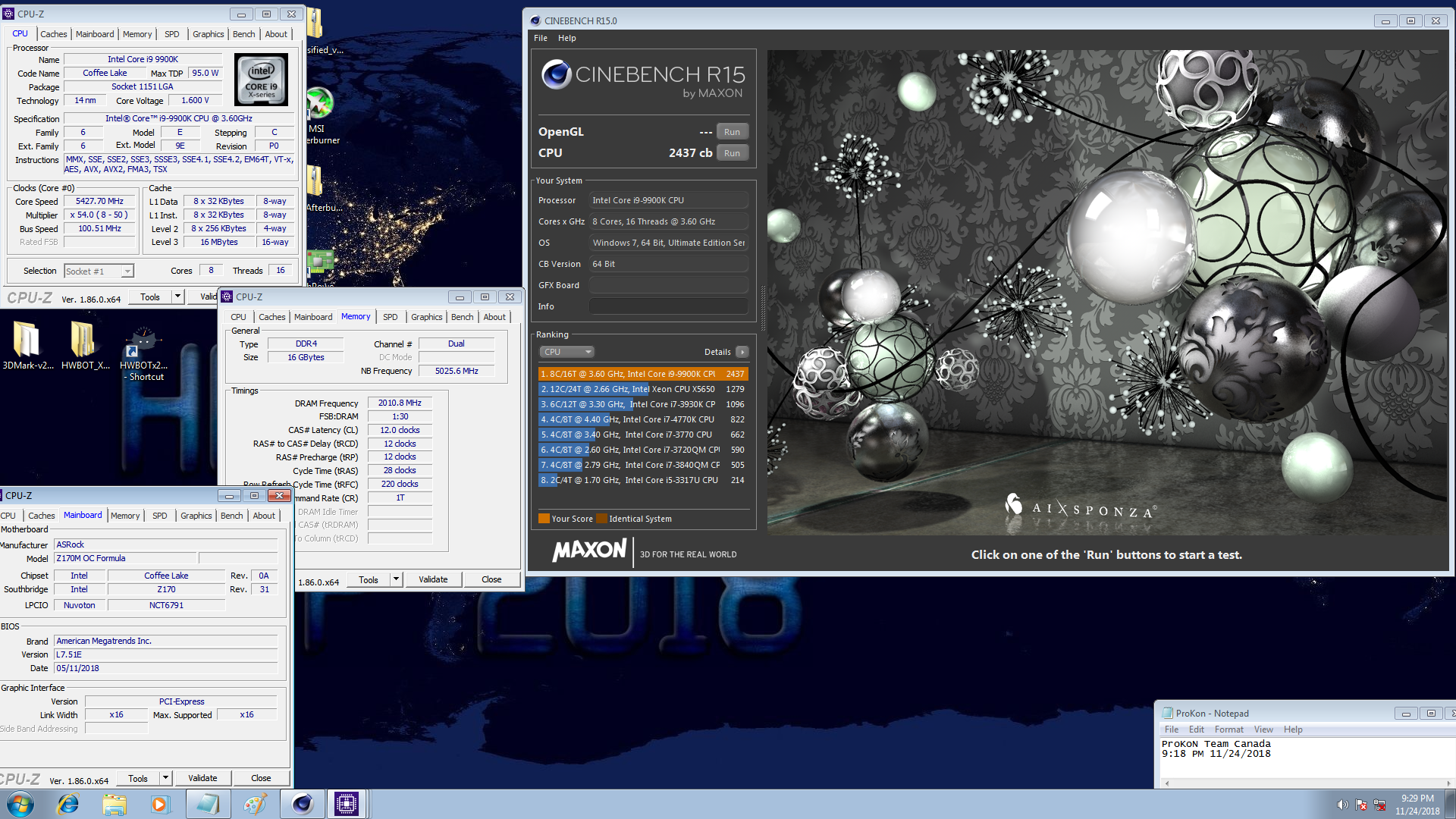Viewport: 1456px width, 819px height.
Task: Open the About tab in Memory CPU-Z window
Action: (x=494, y=317)
